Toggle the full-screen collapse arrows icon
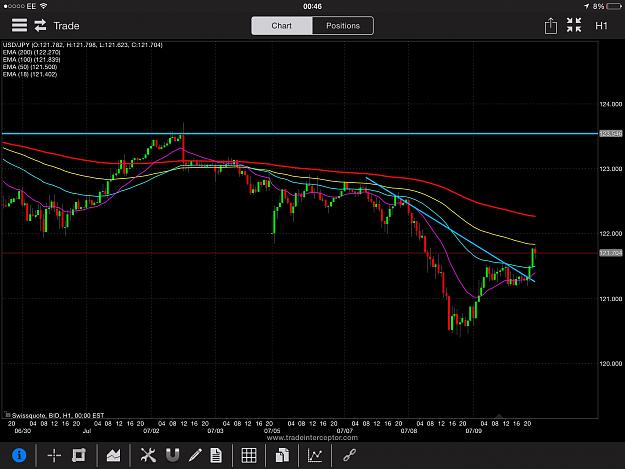The width and height of the screenshot is (625, 469). tap(574, 25)
